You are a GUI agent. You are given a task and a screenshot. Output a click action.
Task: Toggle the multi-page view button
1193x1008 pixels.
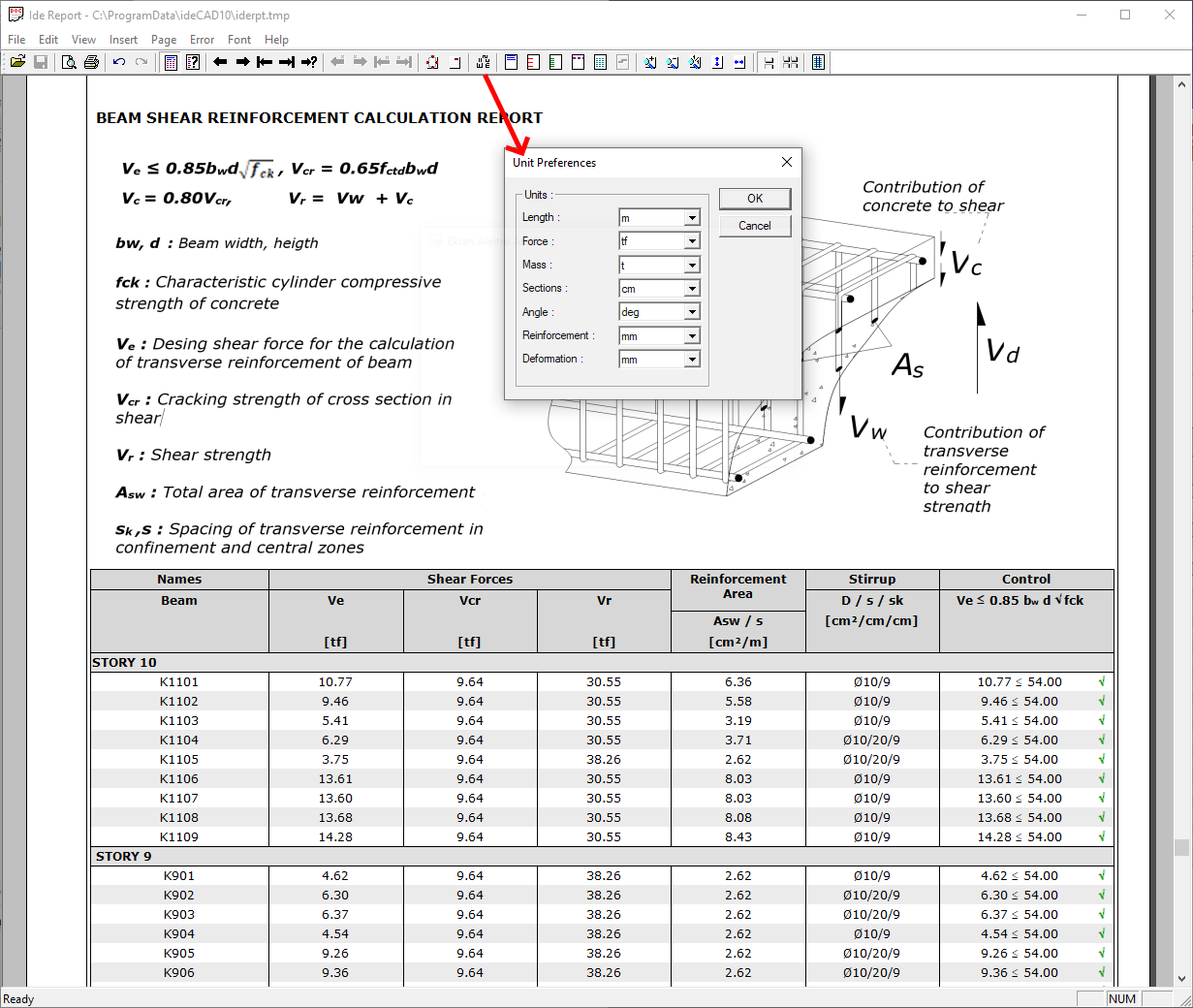pyautogui.click(x=791, y=62)
